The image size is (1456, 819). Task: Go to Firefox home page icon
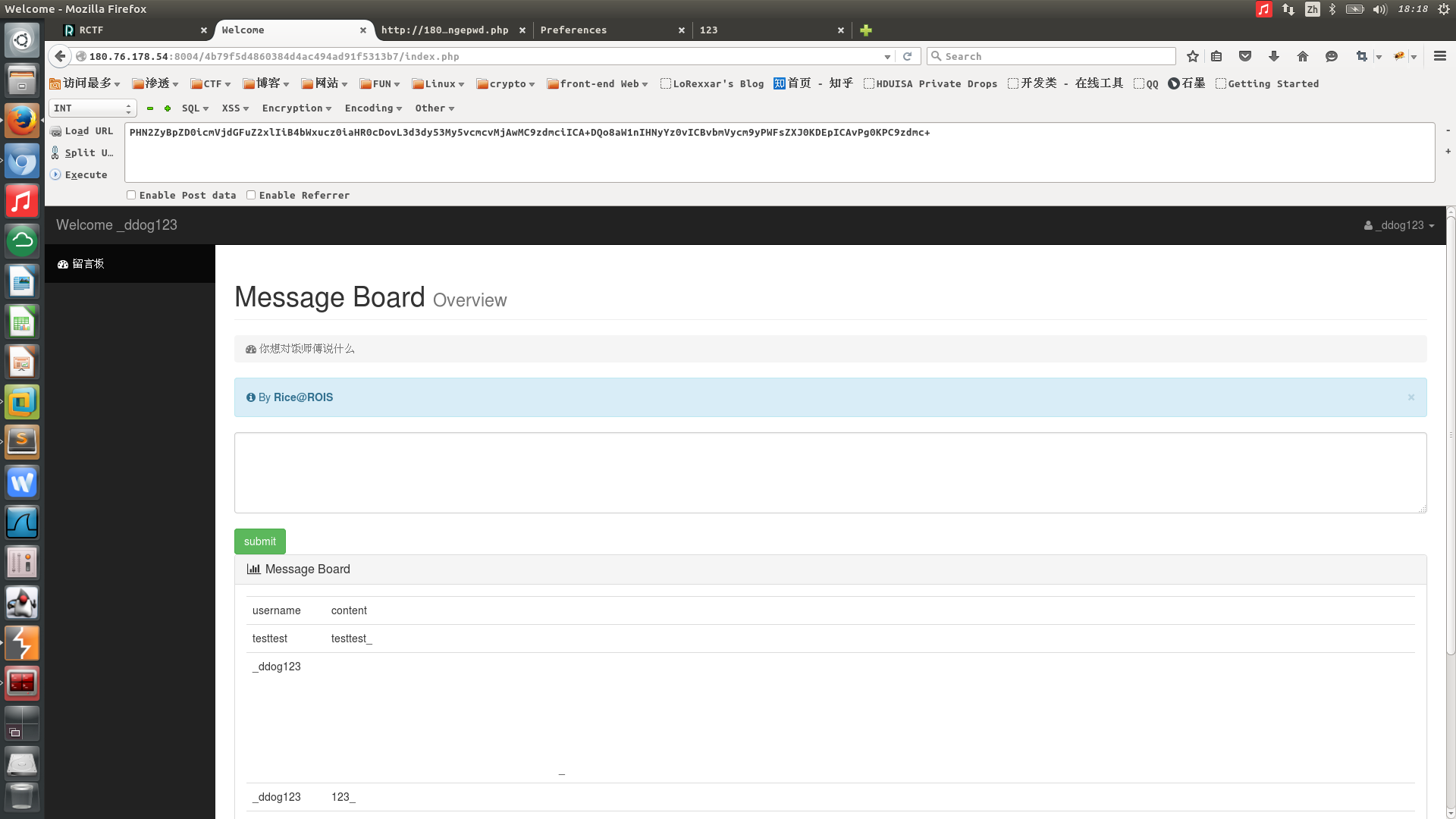click(1303, 56)
